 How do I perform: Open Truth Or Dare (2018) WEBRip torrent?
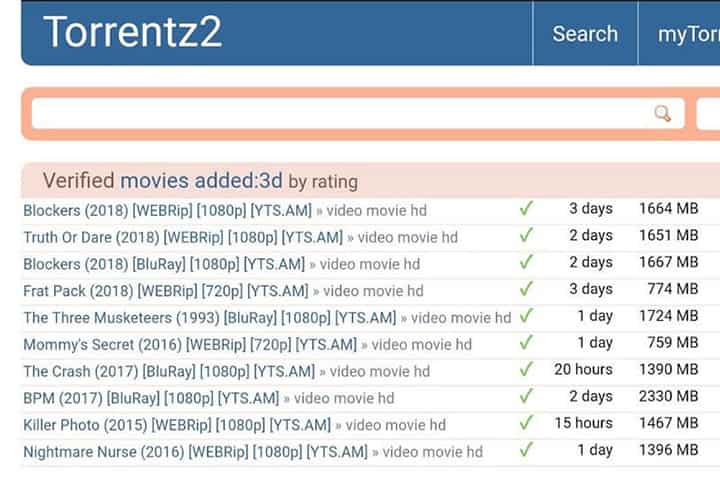pyautogui.click(x=183, y=237)
